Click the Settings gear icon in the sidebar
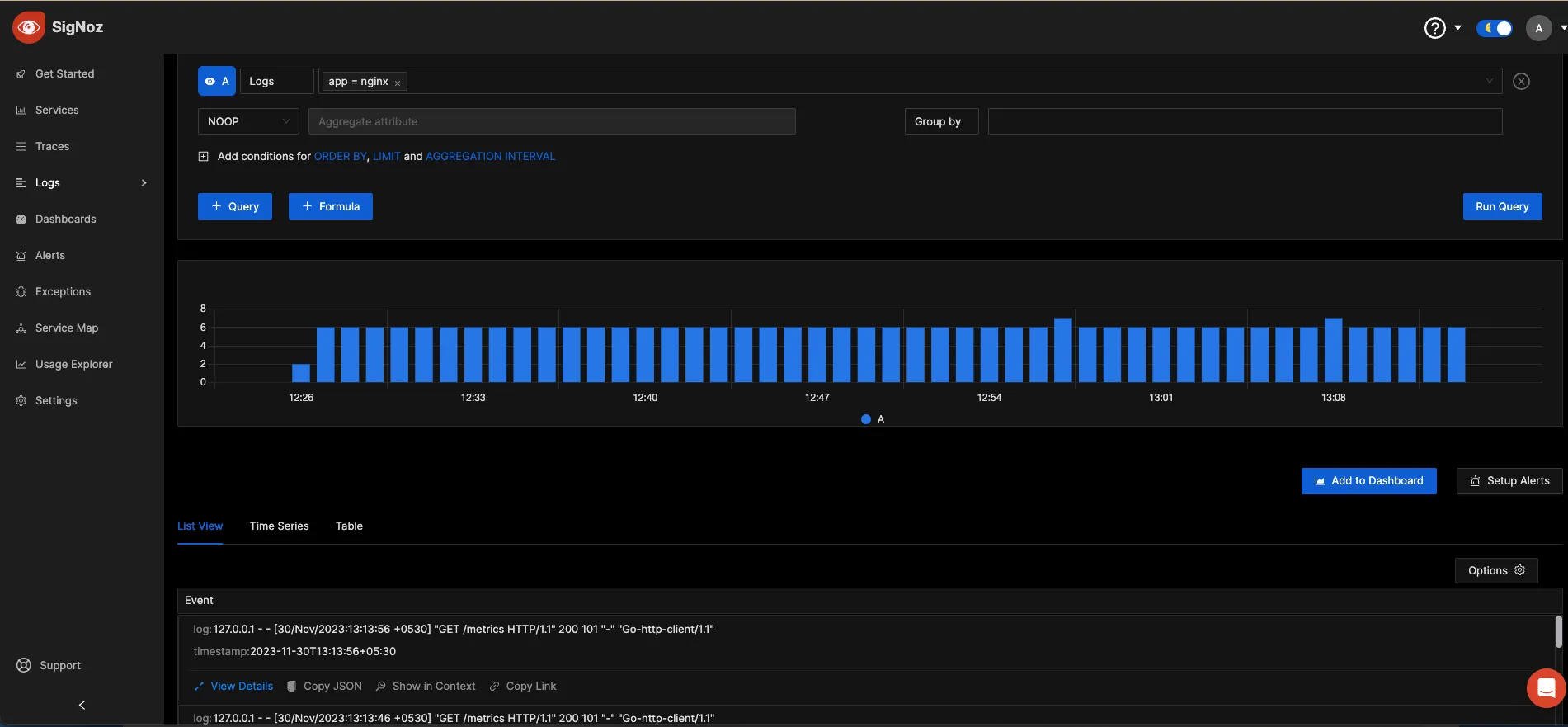The width and height of the screenshot is (1568, 727). pyautogui.click(x=21, y=400)
